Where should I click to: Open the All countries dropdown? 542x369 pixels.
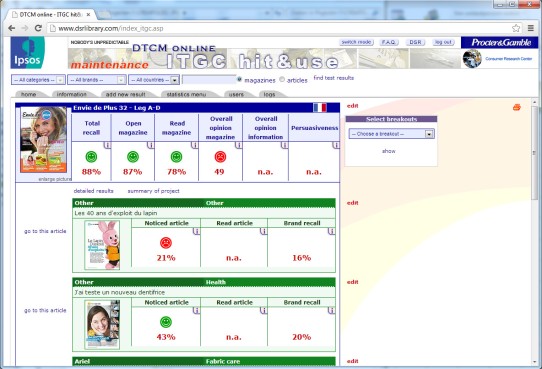[154, 80]
